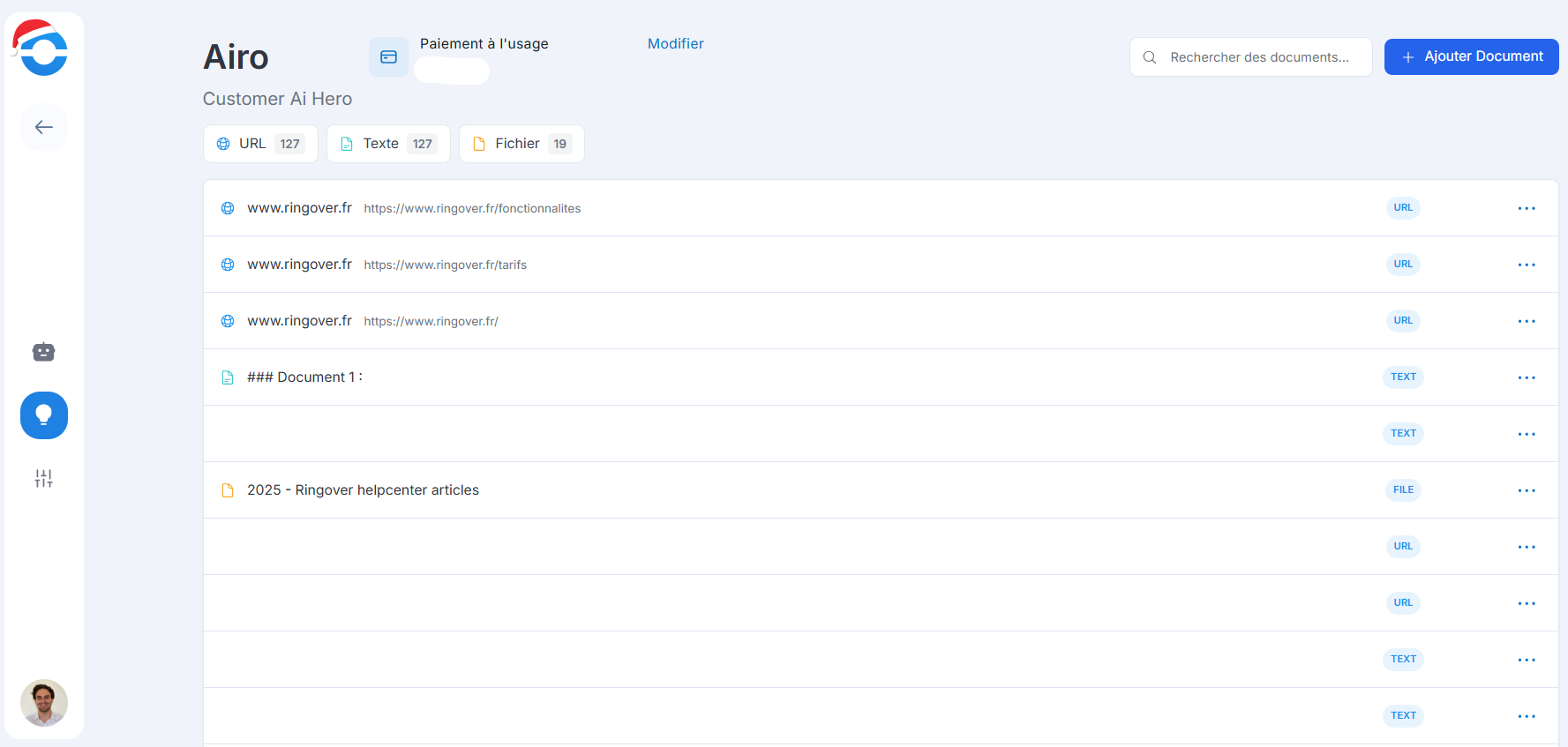Click the payment card icon beside Paiement à l'usage
This screenshot has height=747, width=1568.
[388, 57]
